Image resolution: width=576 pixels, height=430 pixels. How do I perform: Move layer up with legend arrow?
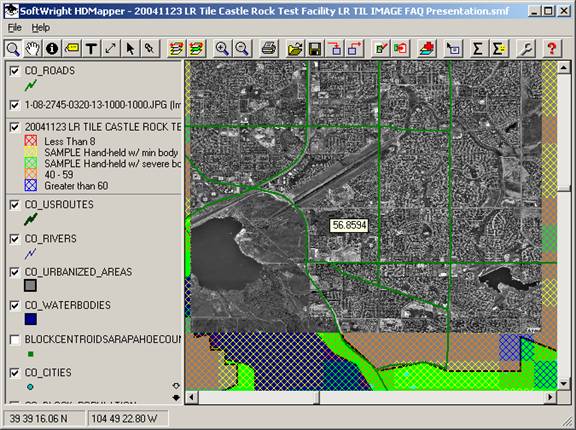176,386
